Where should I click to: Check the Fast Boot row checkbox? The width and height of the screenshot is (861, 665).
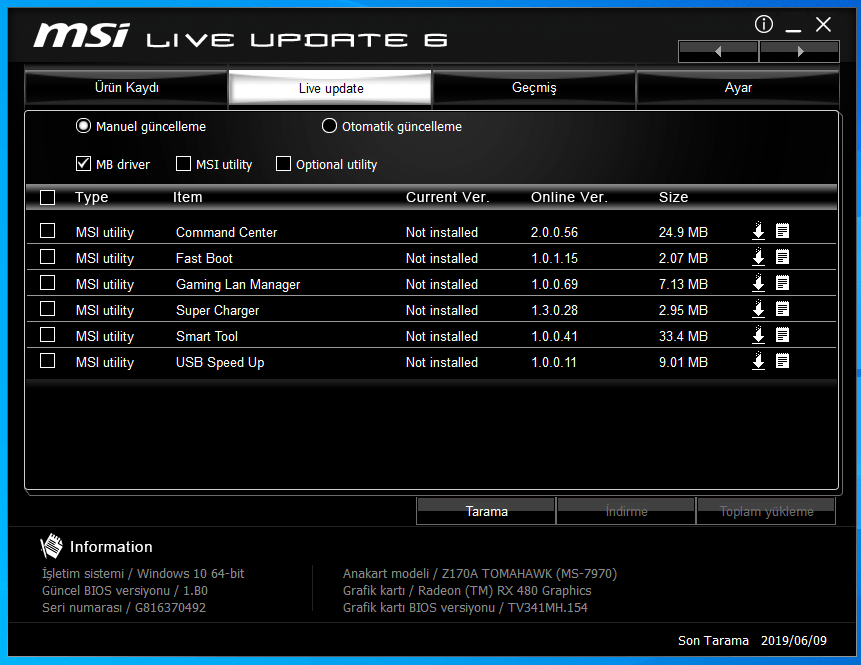click(x=48, y=256)
